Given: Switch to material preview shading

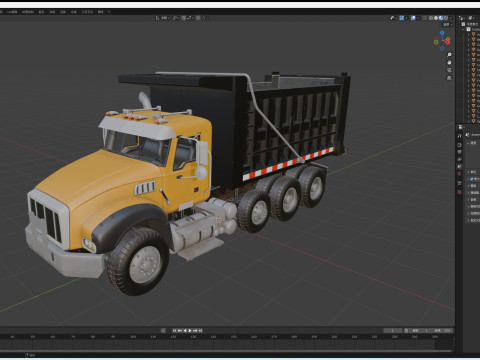Looking at the screenshot, I should [x=441, y=18].
